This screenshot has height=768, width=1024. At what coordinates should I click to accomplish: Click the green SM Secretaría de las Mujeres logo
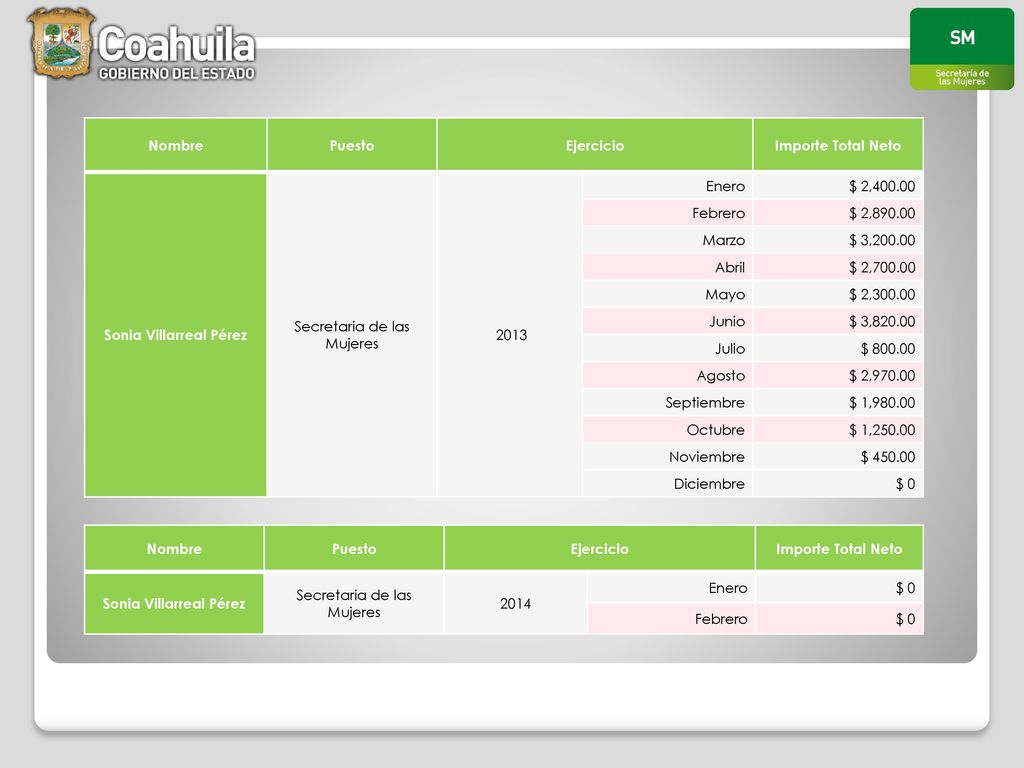(961, 49)
